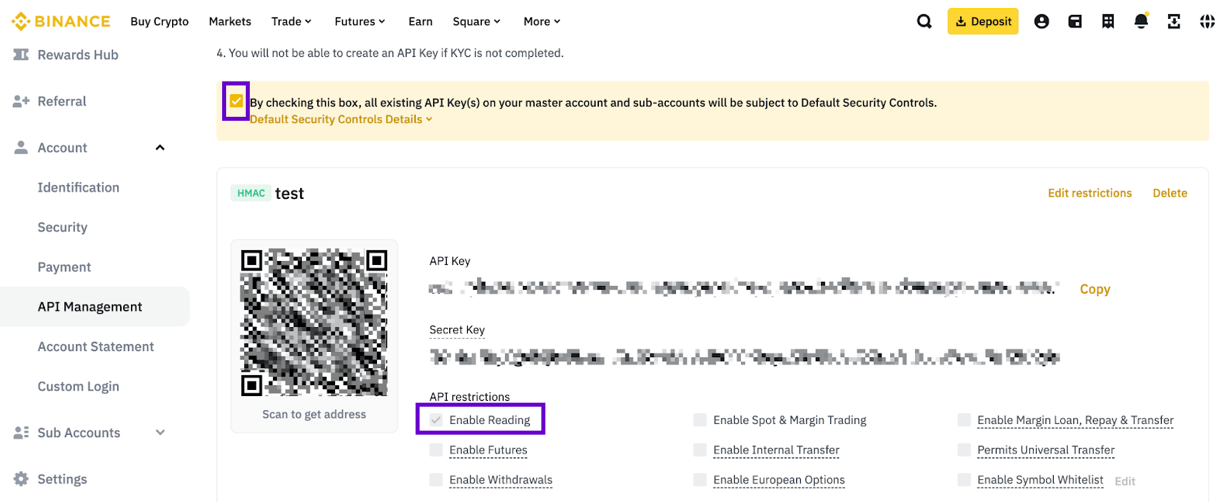Click the API key QR code
The height and width of the screenshot is (502, 1221).
314,322
